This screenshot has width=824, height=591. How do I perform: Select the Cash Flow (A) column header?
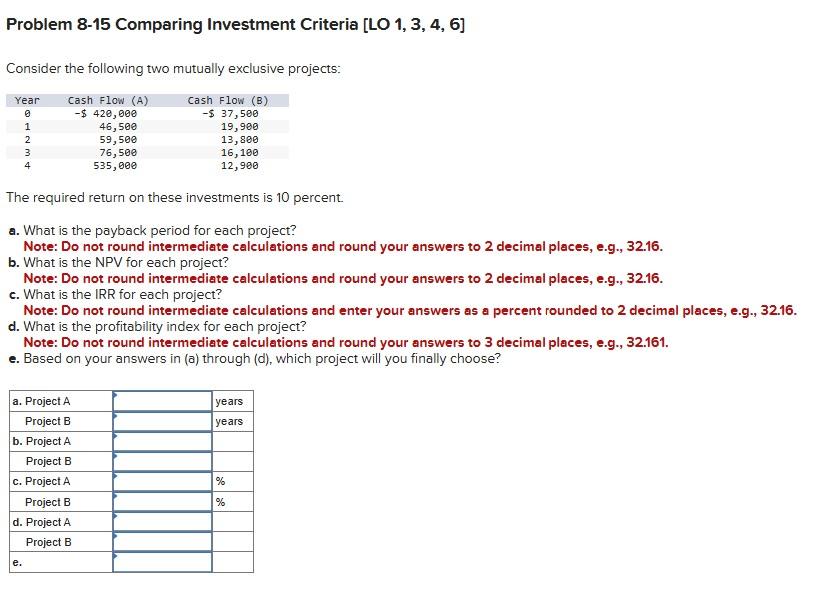[110, 100]
